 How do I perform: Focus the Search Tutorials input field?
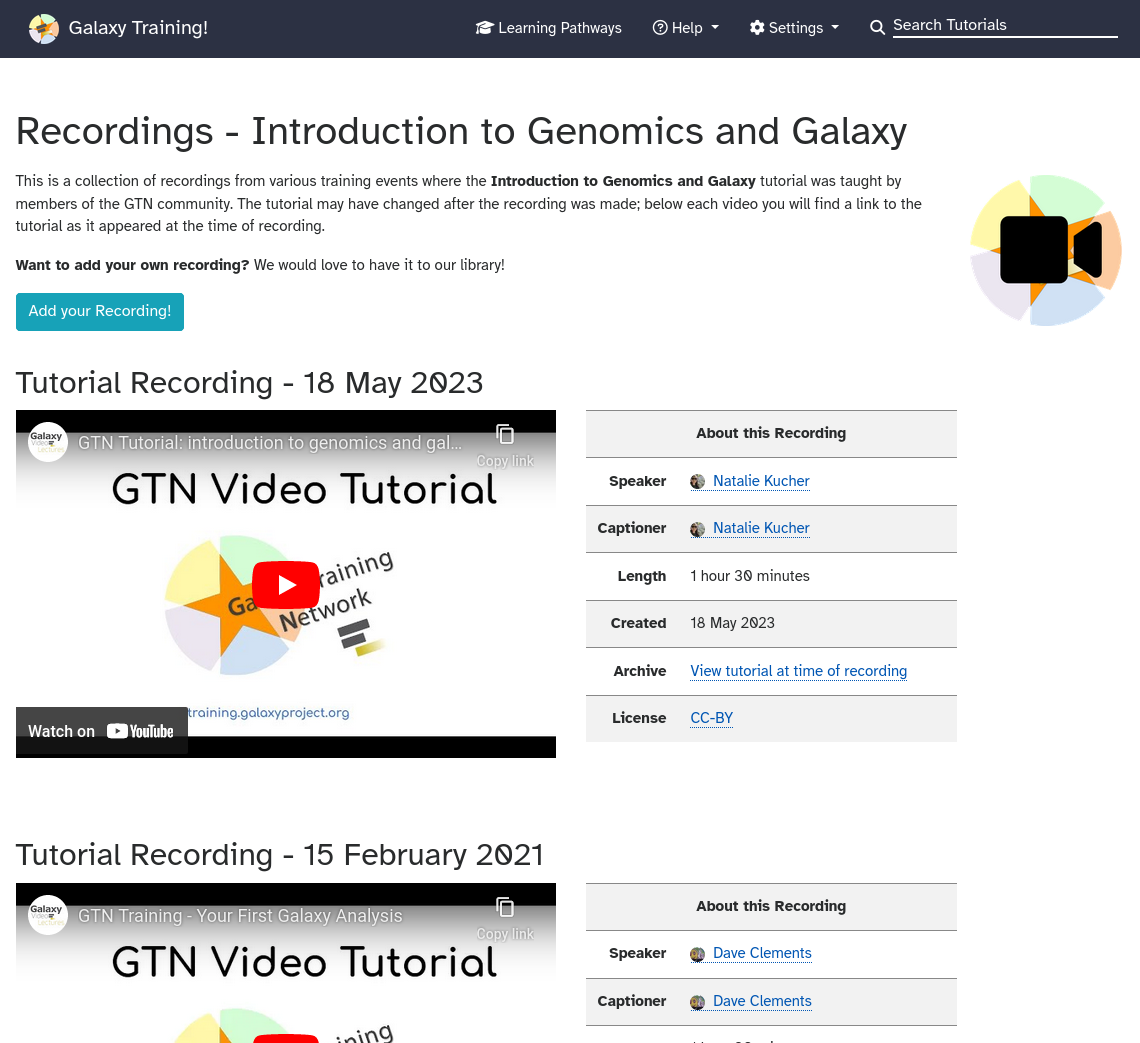1005,25
